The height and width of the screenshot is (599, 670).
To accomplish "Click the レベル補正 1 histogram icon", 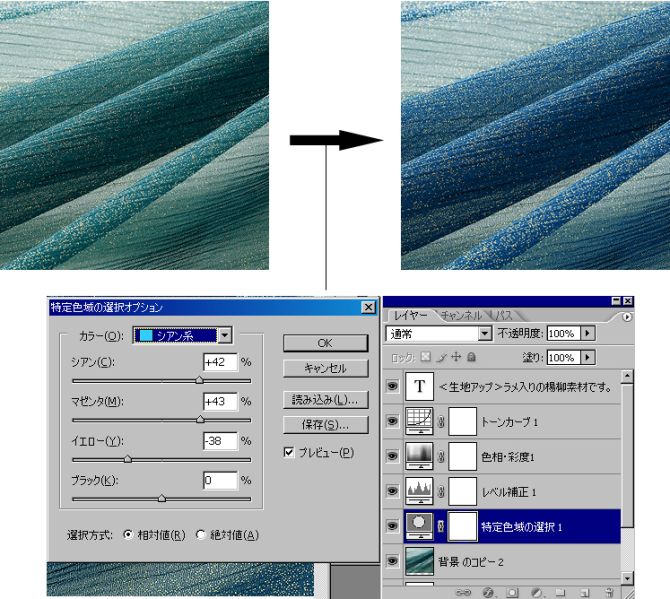I will point(419,491).
